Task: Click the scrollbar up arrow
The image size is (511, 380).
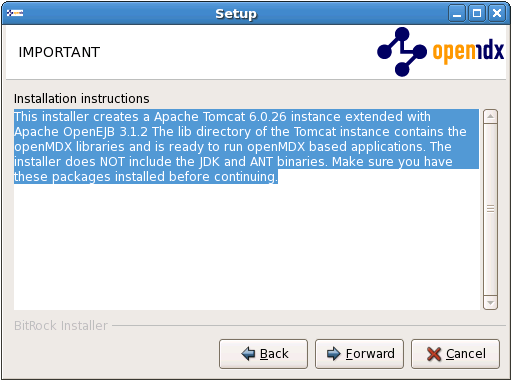Action: coord(490,116)
